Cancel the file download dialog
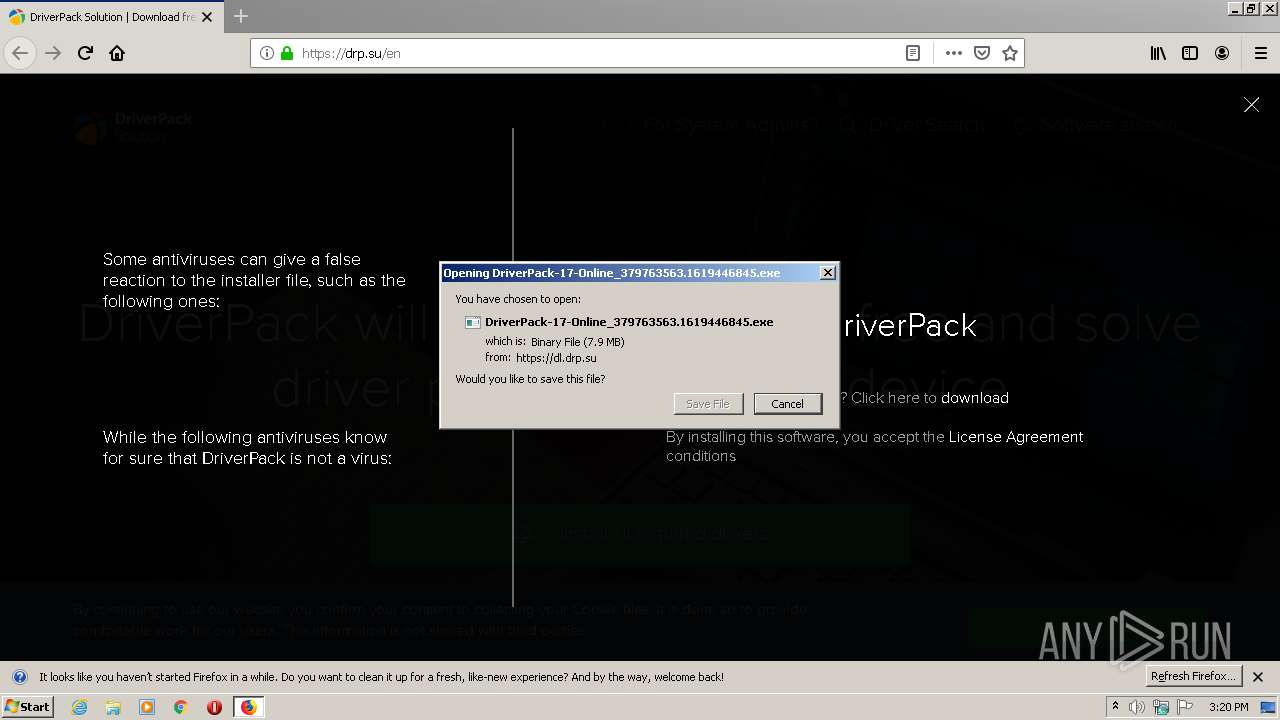The image size is (1280, 720). 787,404
